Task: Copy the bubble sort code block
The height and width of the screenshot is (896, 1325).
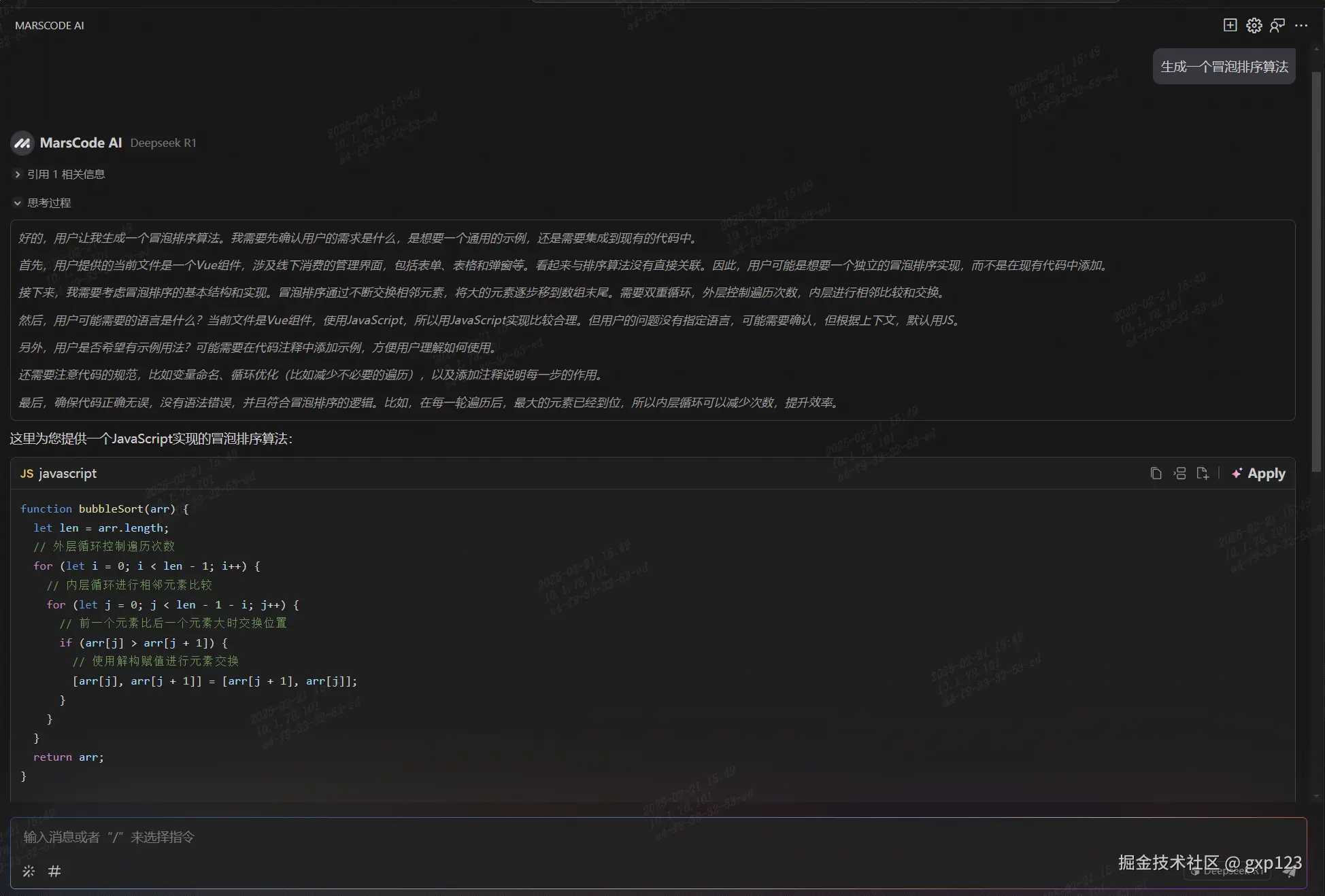Action: pos(1156,473)
